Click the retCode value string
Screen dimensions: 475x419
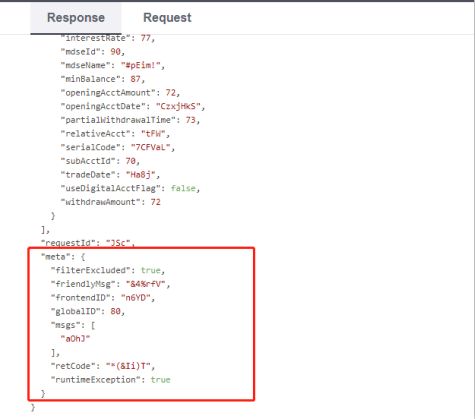pyautogui.click(x=128, y=366)
